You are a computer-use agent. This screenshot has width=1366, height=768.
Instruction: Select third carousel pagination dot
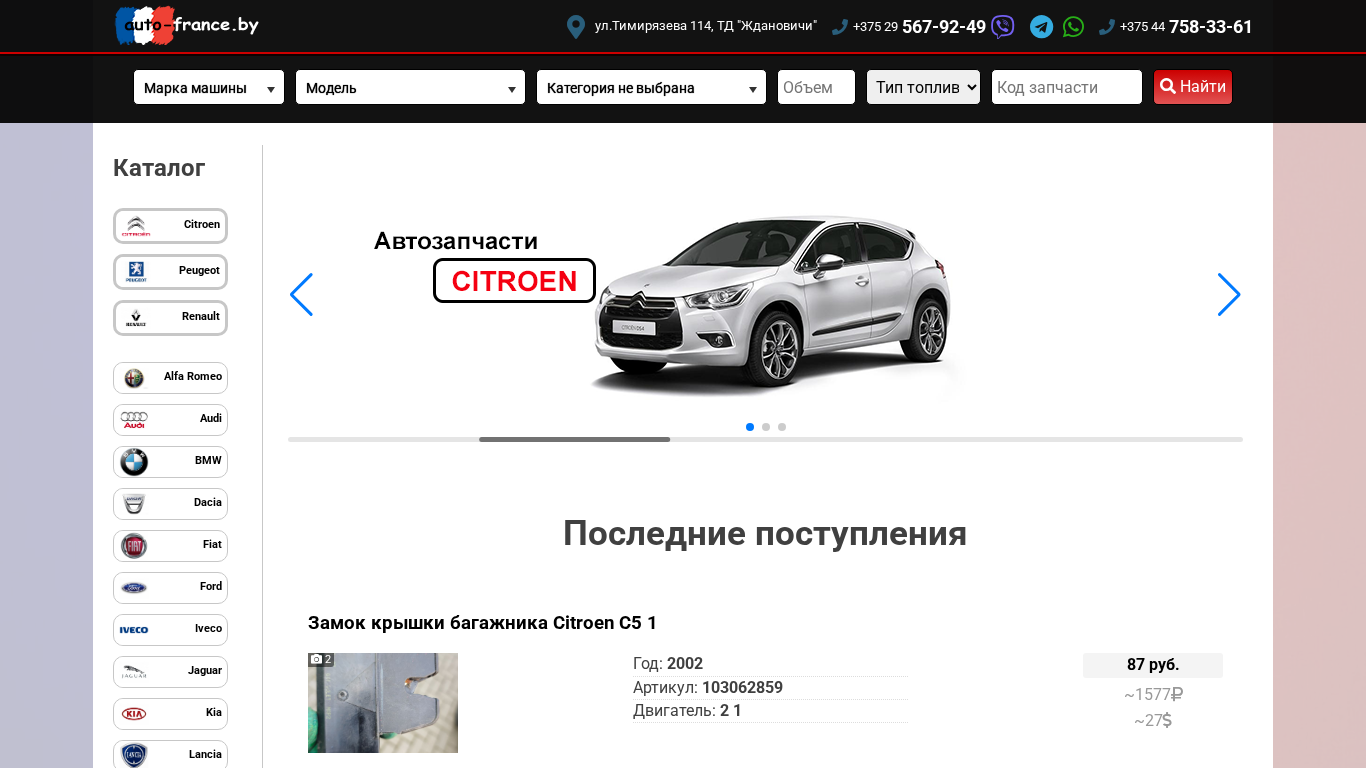[x=782, y=427]
